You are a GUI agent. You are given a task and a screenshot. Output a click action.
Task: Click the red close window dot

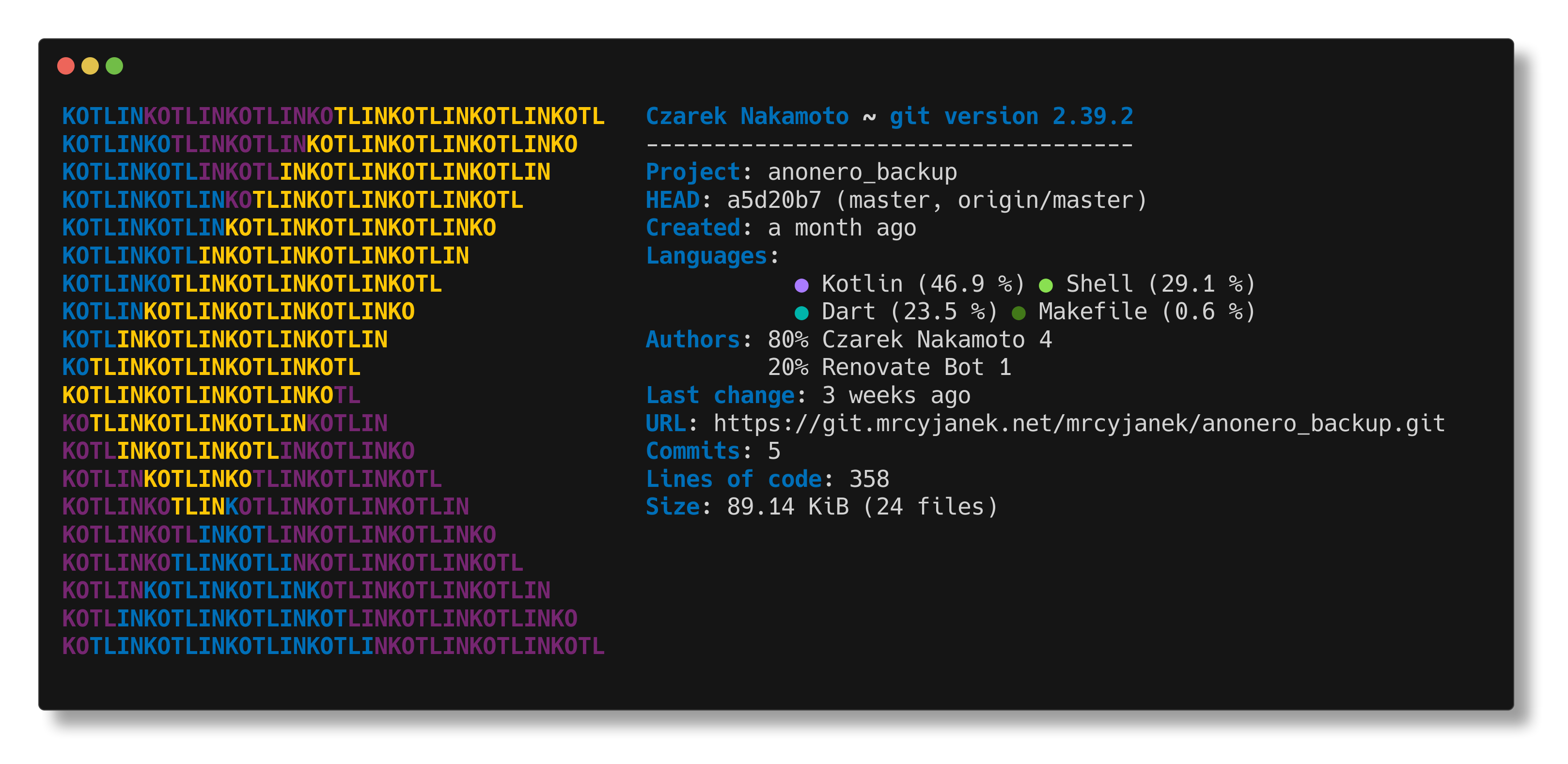coord(66,66)
